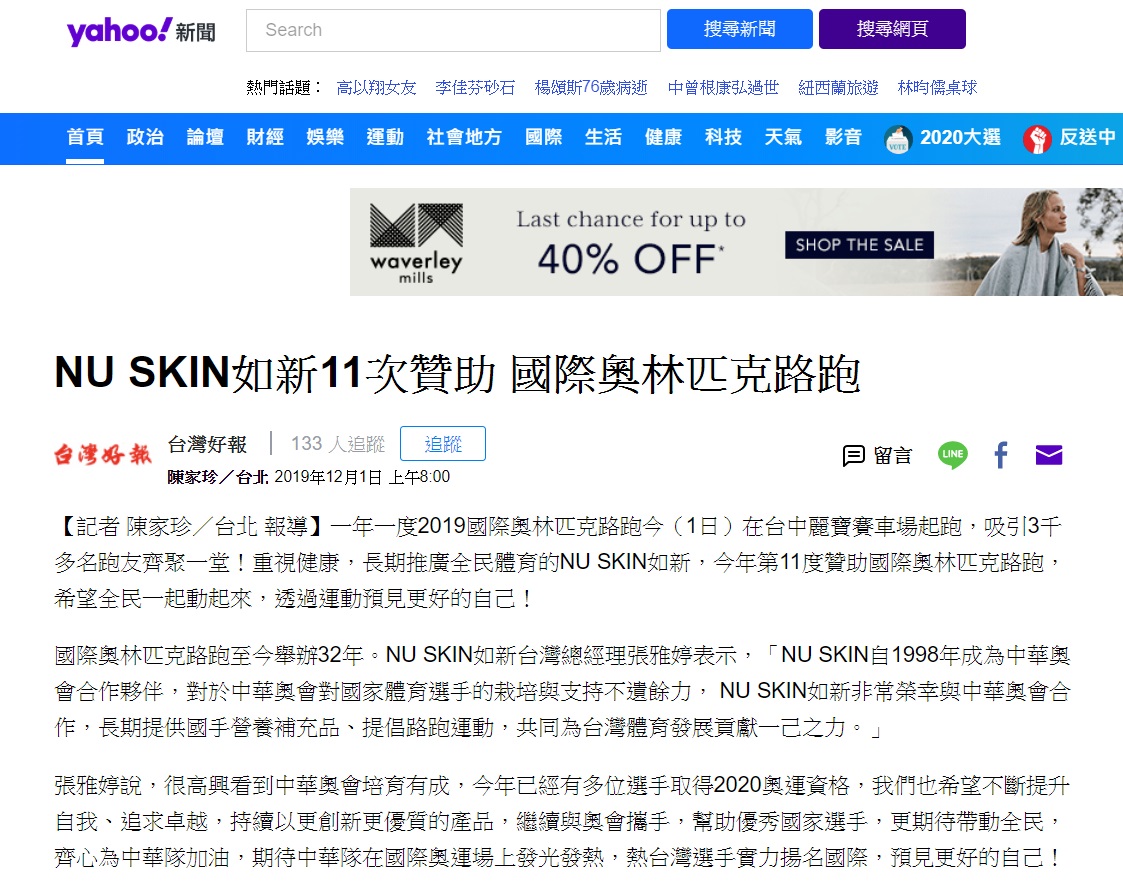Click the 搜尋網頁 button
Viewport: 1123px width, 883px height.
pos(892,29)
